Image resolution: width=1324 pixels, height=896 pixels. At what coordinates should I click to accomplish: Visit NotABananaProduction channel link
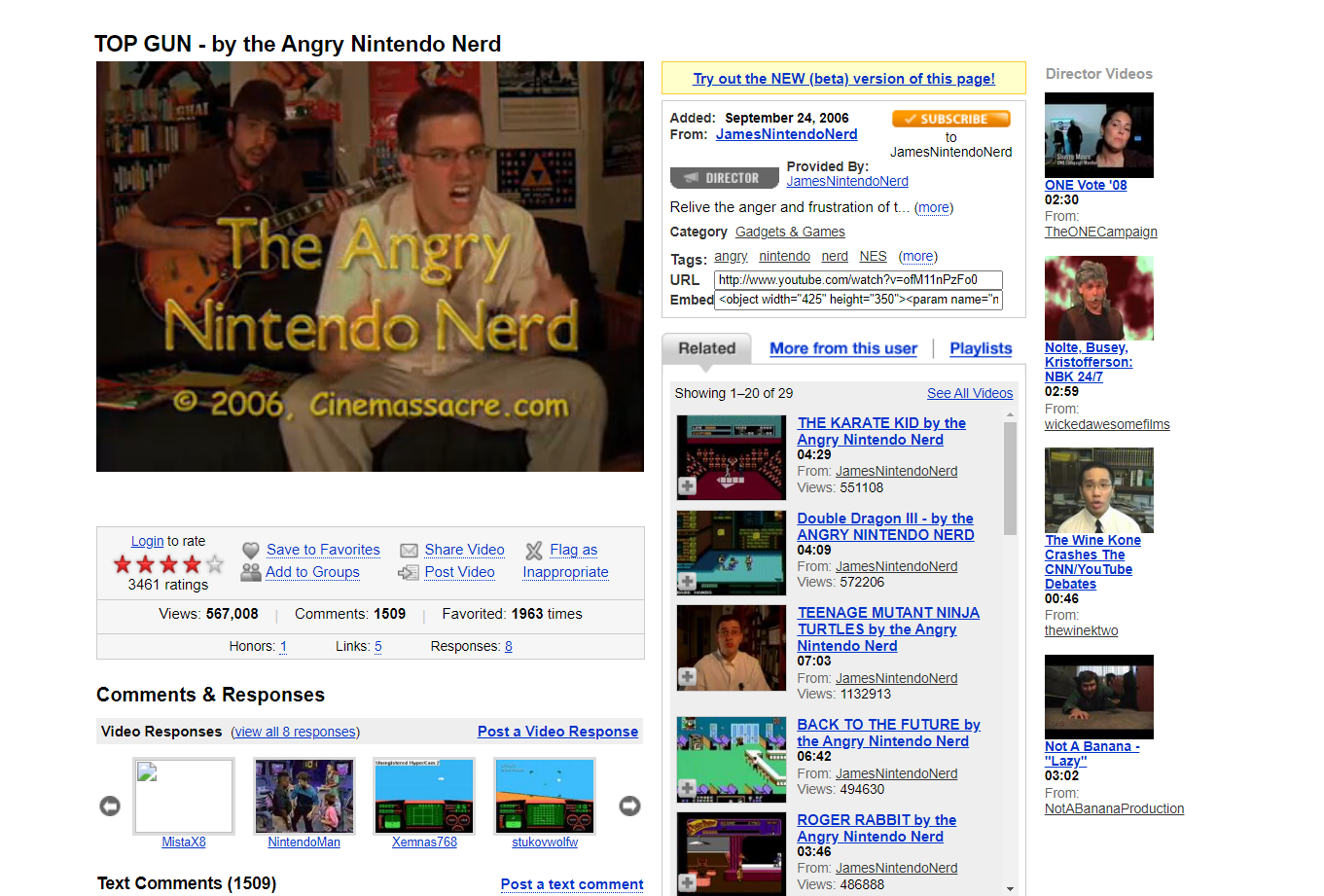[x=1114, y=808]
